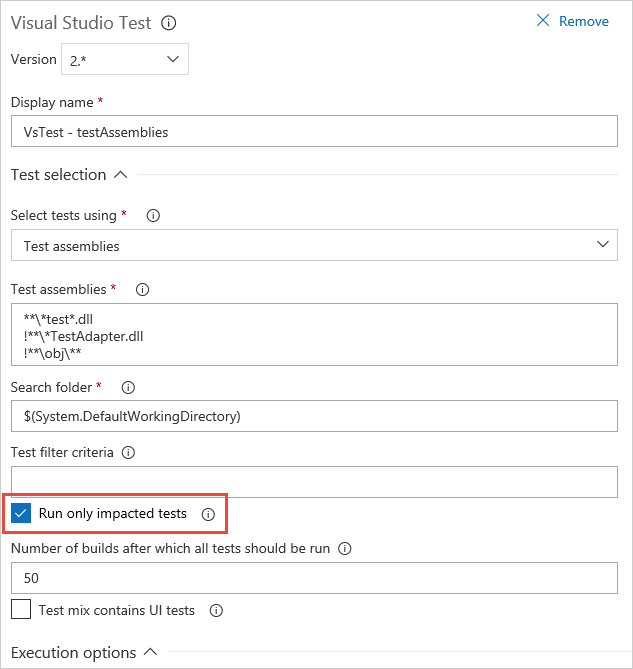This screenshot has width=633, height=669.
Task: Click the Display name text field
Action: click(x=314, y=131)
